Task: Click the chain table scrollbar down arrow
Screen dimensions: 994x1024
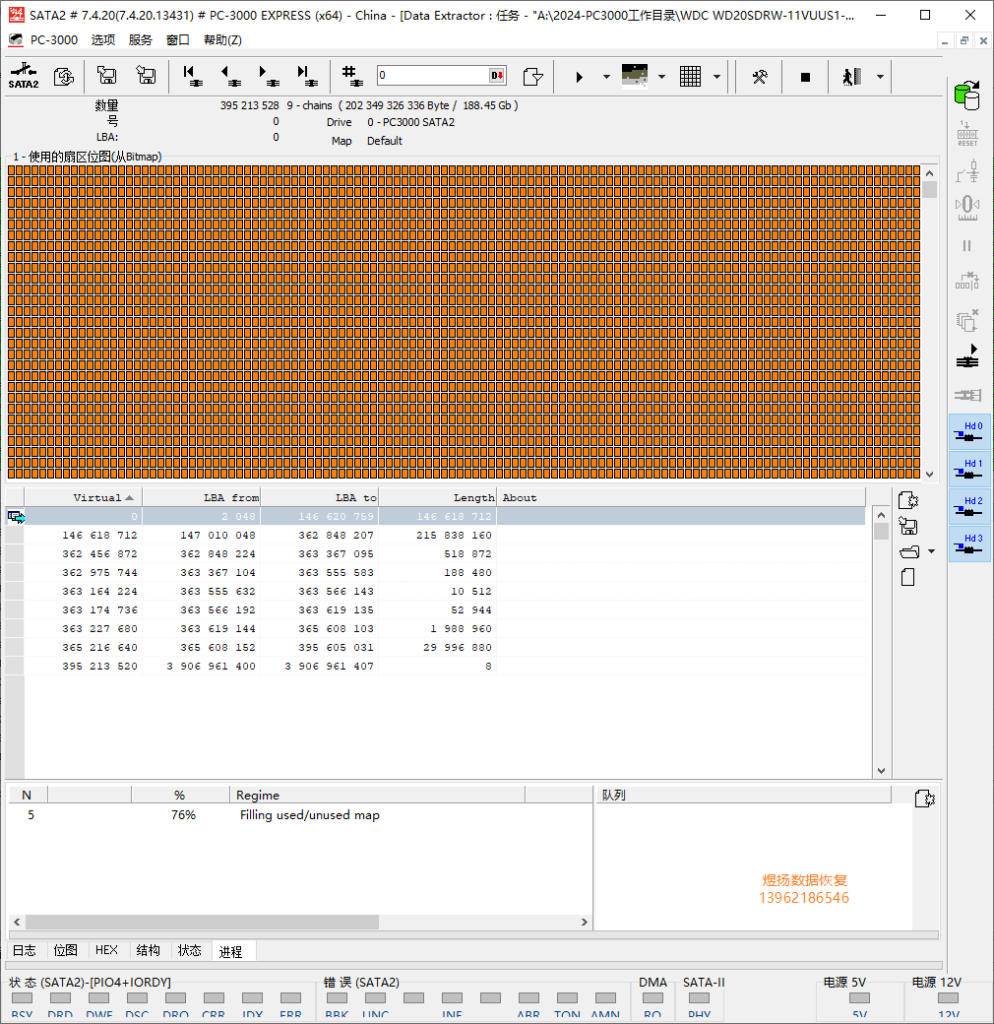Action: [x=881, y=771]
